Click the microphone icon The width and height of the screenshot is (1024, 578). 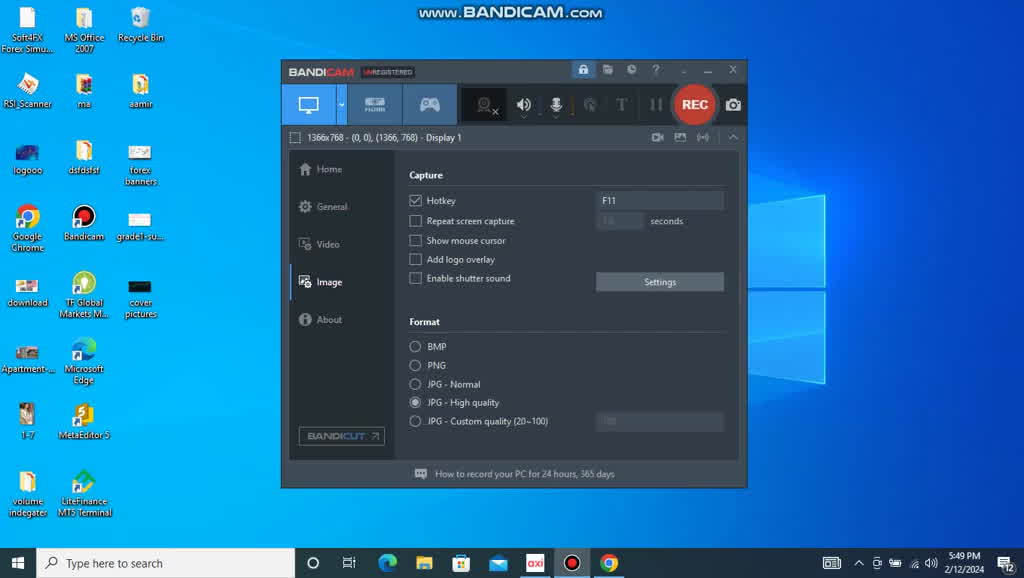coord(556,105)
